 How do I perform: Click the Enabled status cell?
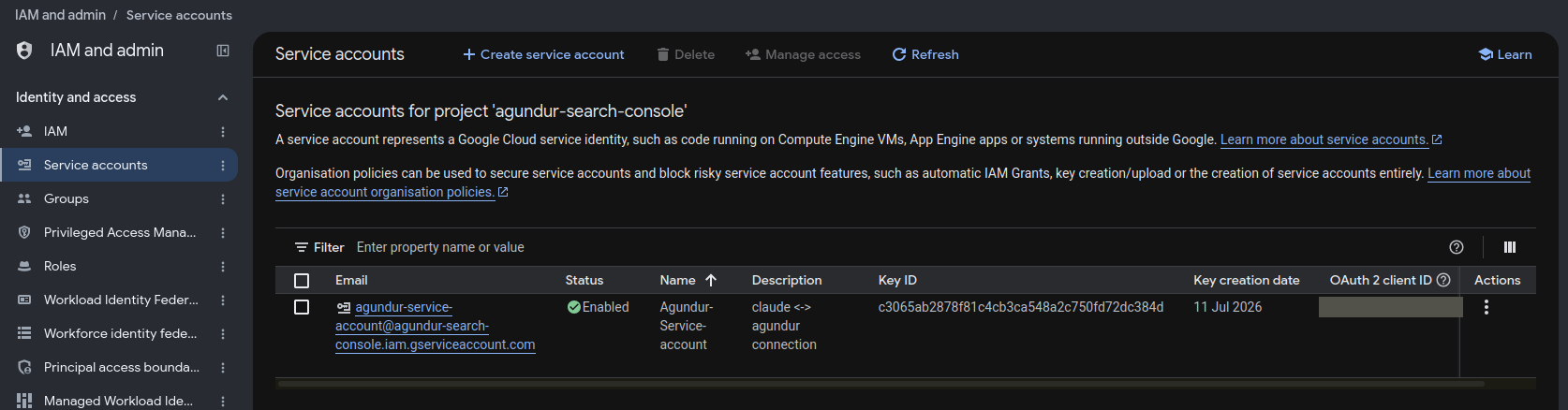598,307
